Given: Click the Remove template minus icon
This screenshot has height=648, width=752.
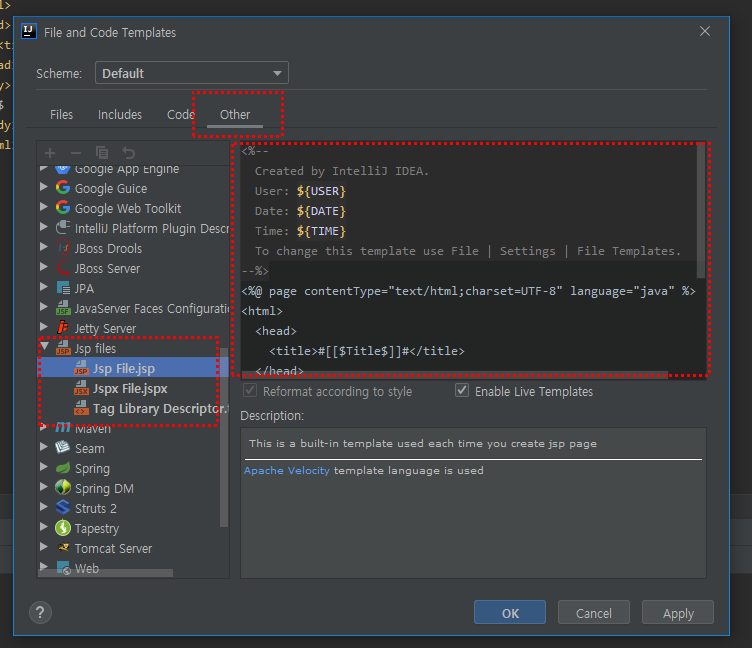Looking at the screenshot, I should pos(76,153).
